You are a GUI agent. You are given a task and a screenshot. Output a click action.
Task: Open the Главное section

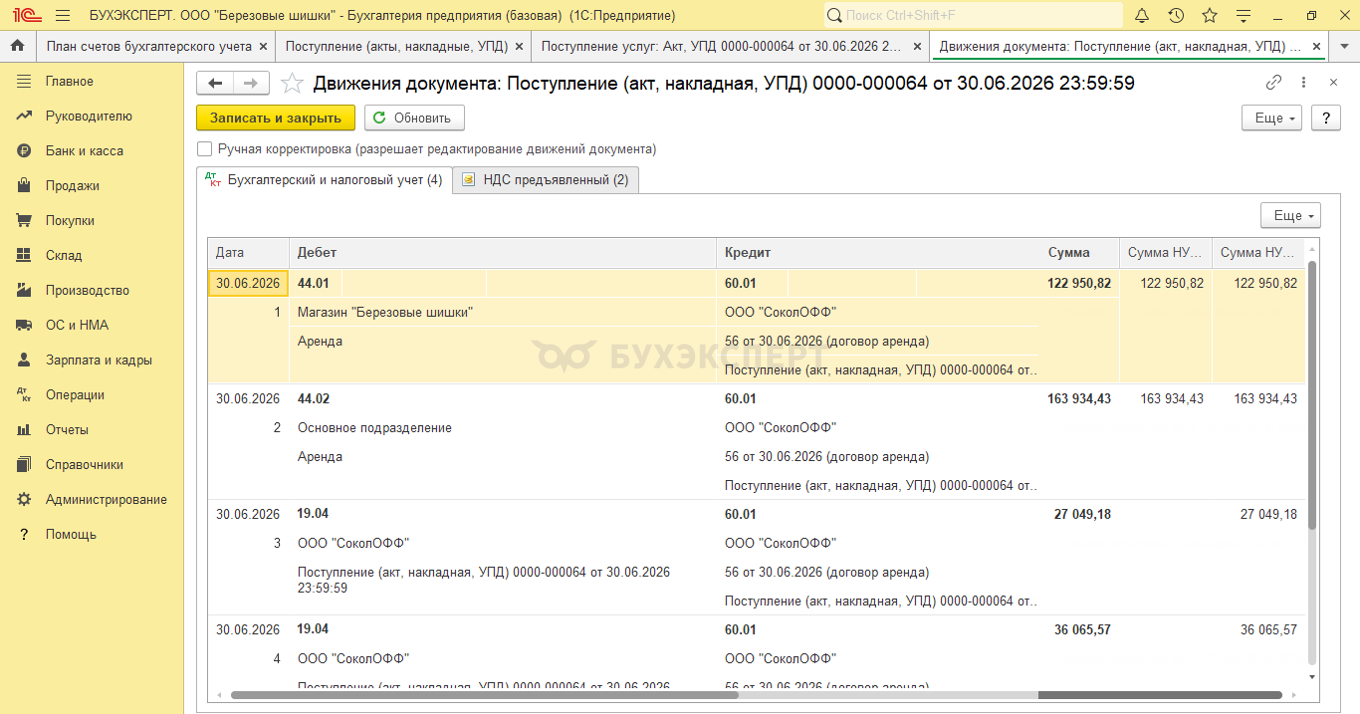(x=92, y=81)
